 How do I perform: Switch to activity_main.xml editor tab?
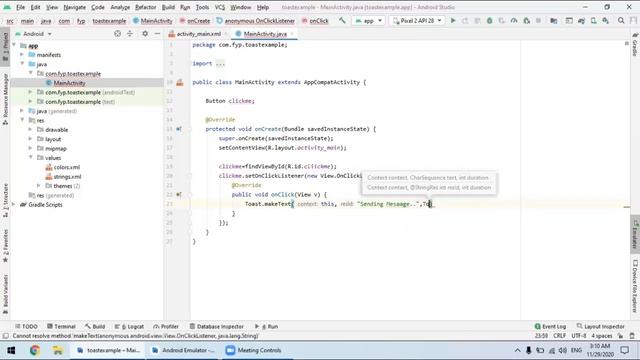point(198,34)
